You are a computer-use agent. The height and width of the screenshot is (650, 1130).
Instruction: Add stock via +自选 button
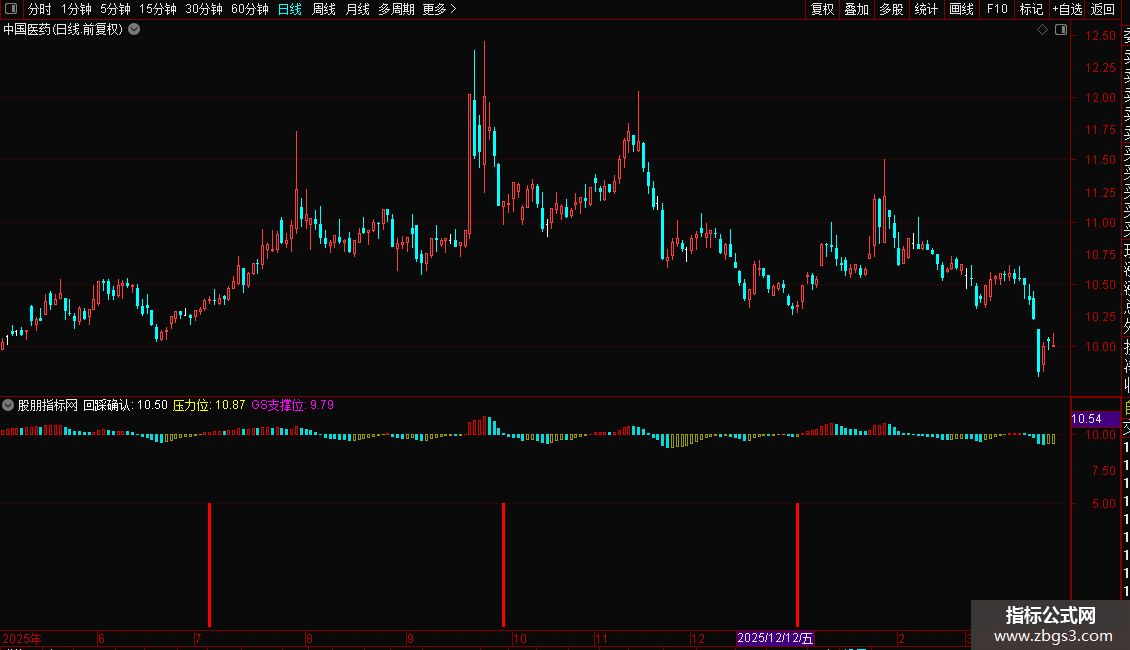coord(1067,9)
